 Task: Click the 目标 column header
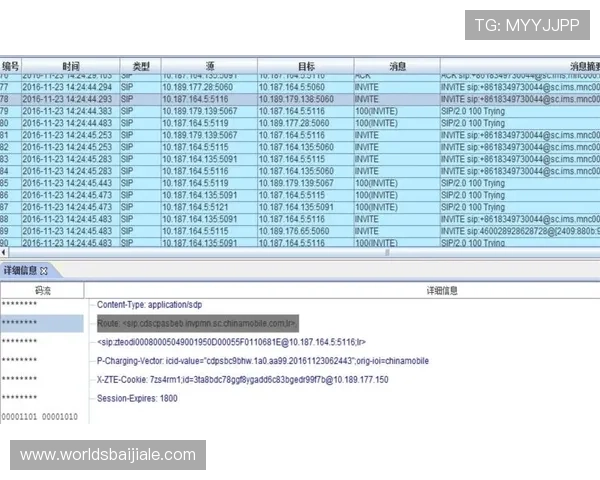coord(305,66)
